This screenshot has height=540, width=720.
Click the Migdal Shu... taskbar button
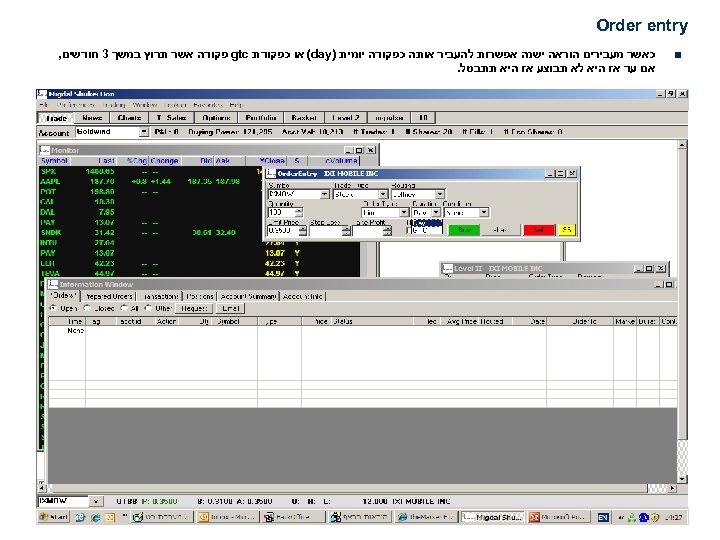(x=493, y=518)
